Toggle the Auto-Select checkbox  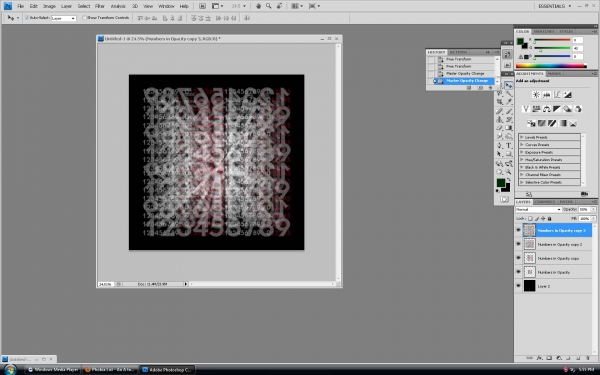click(27, 18)
